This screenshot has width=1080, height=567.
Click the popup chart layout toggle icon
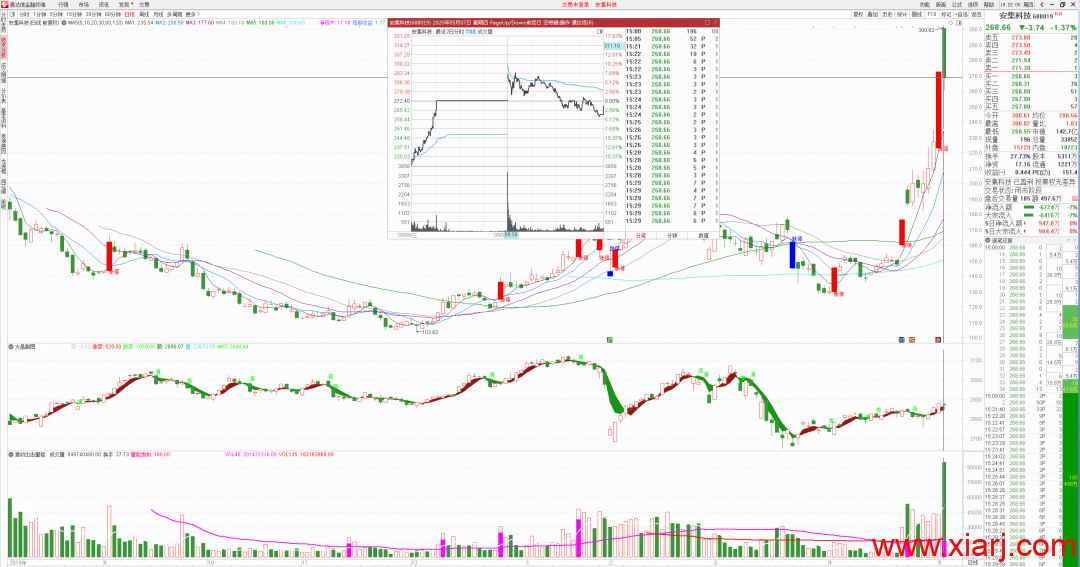pos(599,32)
